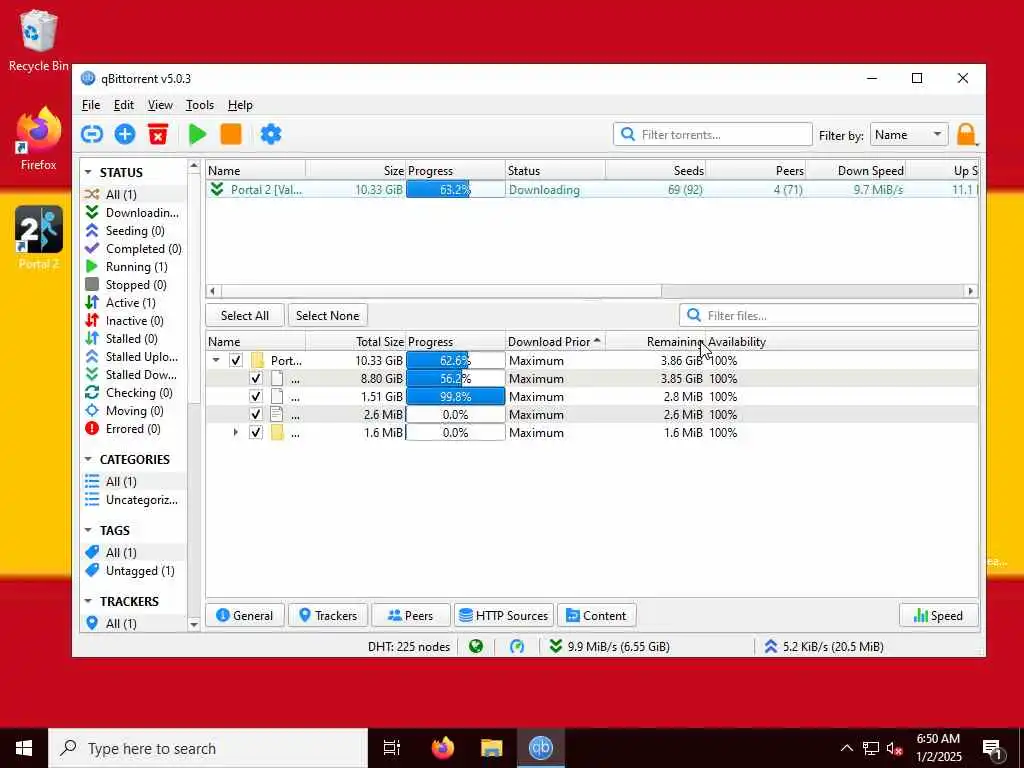
Task: Collapse the TAGS sidebar section
Action: pyautogui.click(x=88, y=530)
